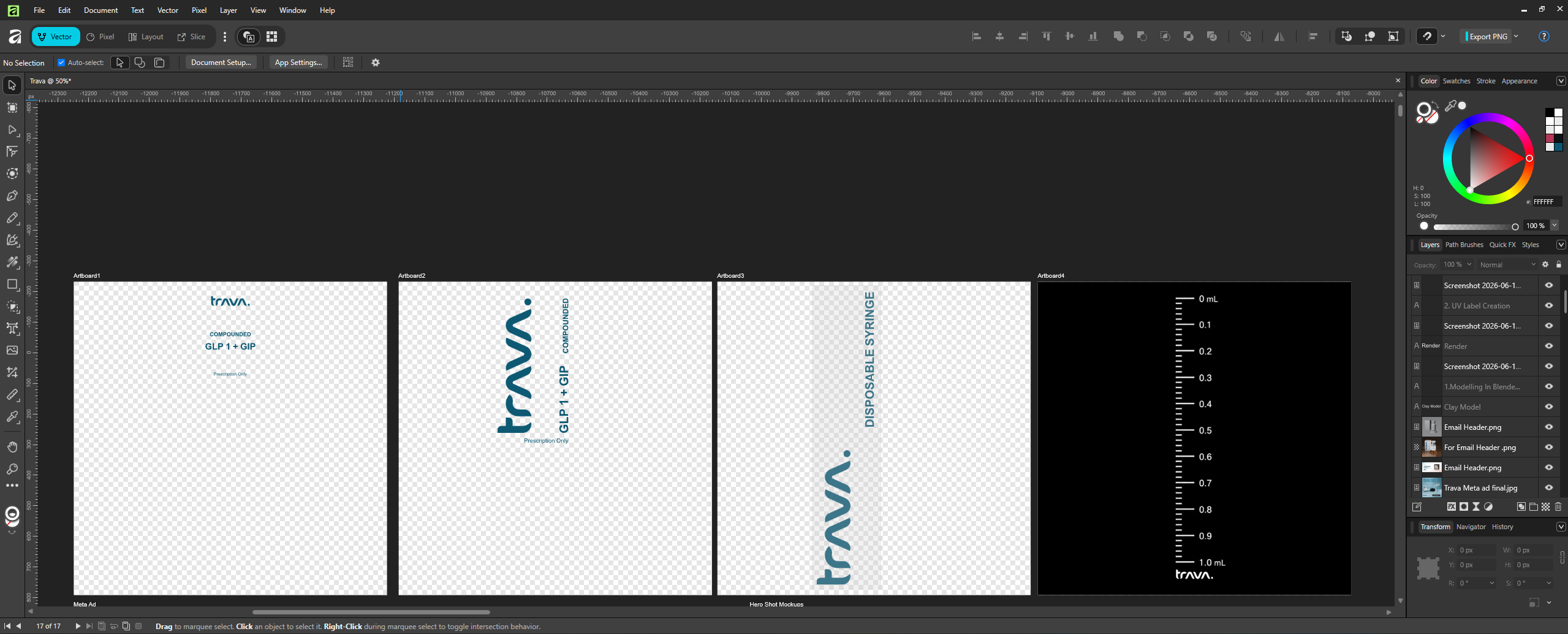Open the layer options gear icon
Viewport: 1568px width, 634px height.
[1545, 265]
